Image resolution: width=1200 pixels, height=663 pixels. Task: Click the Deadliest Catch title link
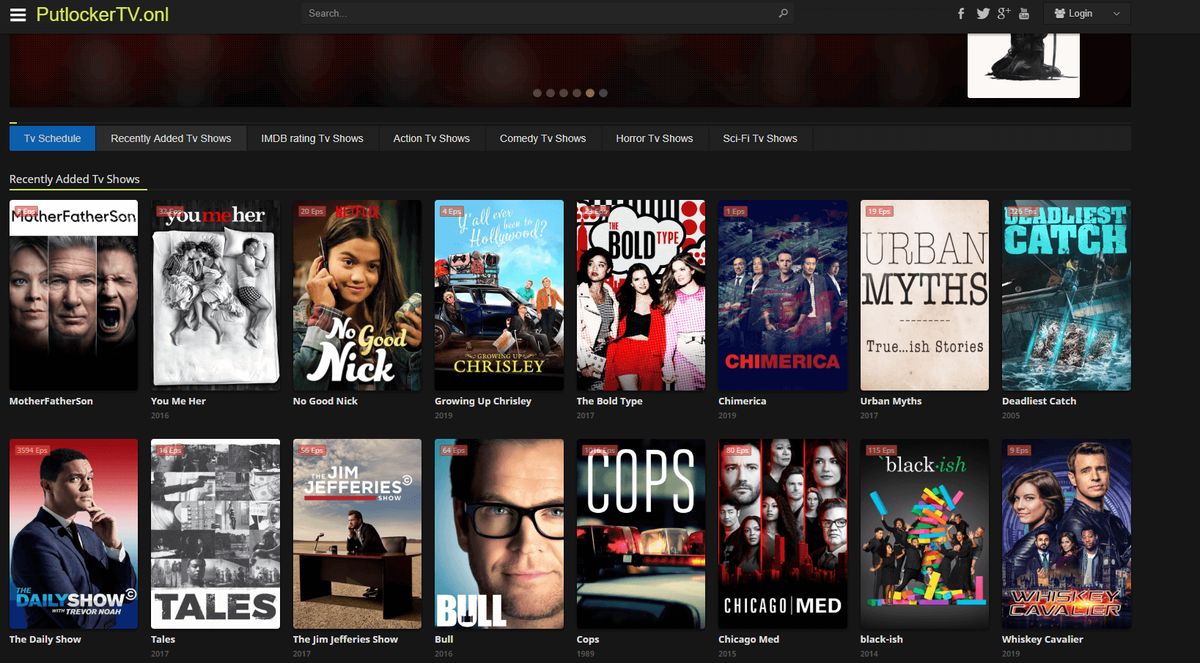1039,401
